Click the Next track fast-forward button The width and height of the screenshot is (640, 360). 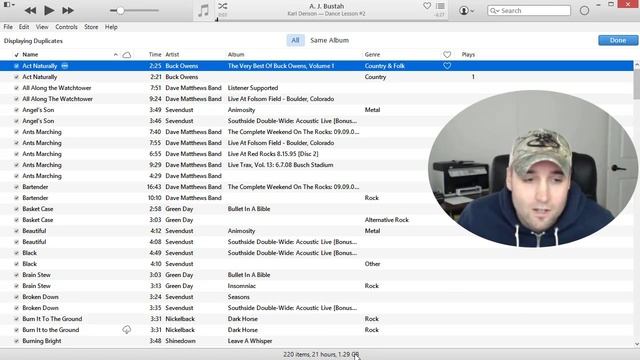tap(68, 10)
